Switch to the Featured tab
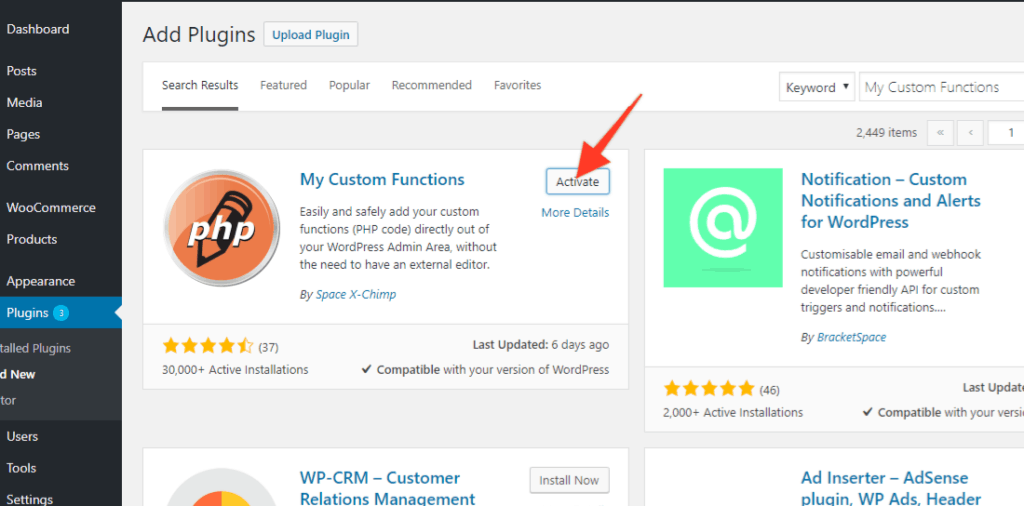The width and height of the screenshot is (1024, 506). coord(283,85)
